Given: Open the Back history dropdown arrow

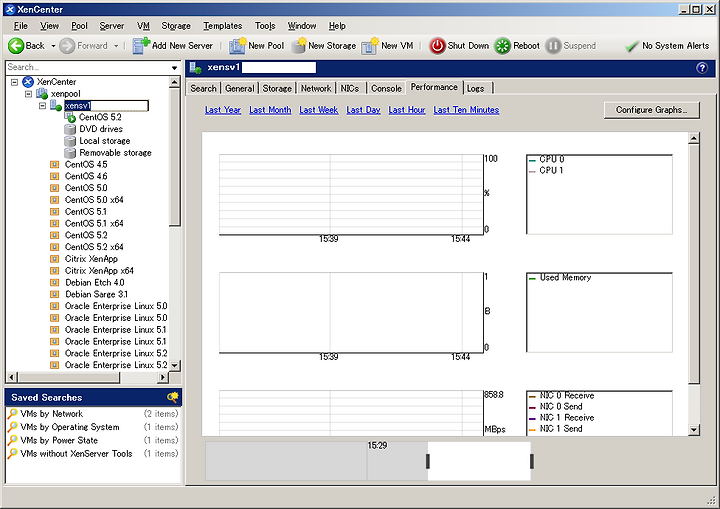Looking at the screenshot, I should pos(53,46).
